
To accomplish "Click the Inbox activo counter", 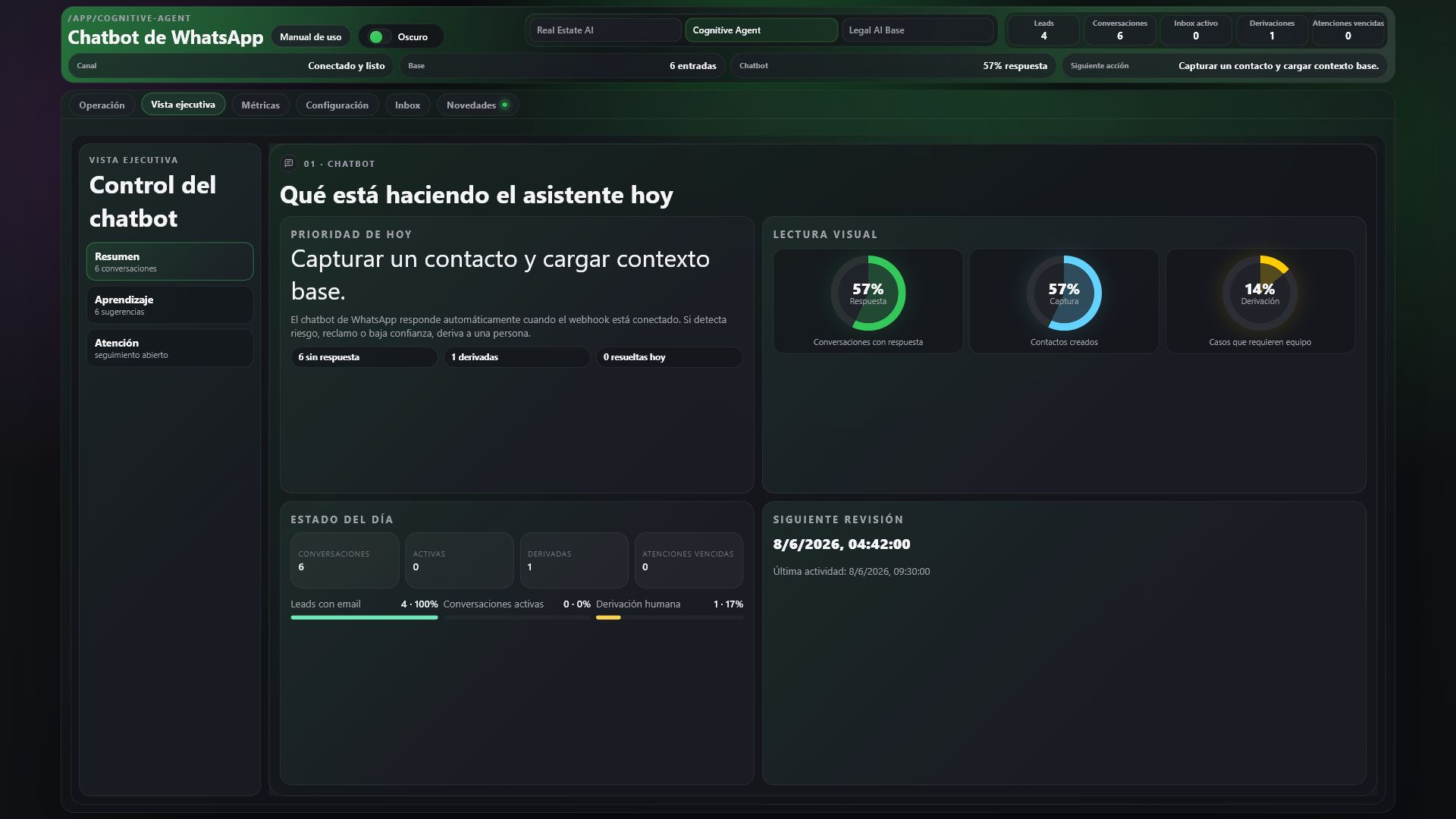I will click(1196, 30).
